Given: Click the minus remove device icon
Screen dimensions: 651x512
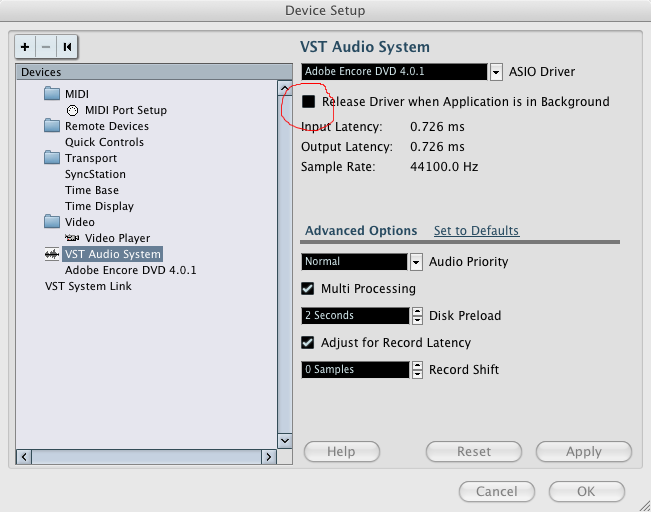Looking at the screenshot, I should pyautogui.click(x=46, y=47).
